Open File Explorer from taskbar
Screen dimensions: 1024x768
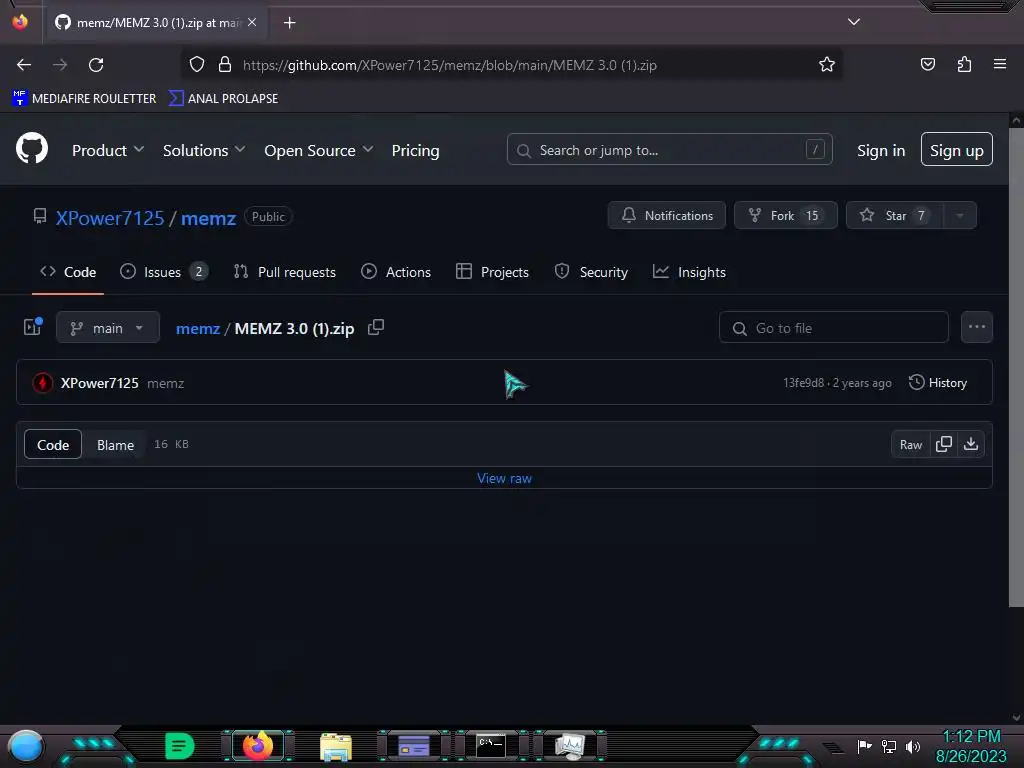[336, 747]
